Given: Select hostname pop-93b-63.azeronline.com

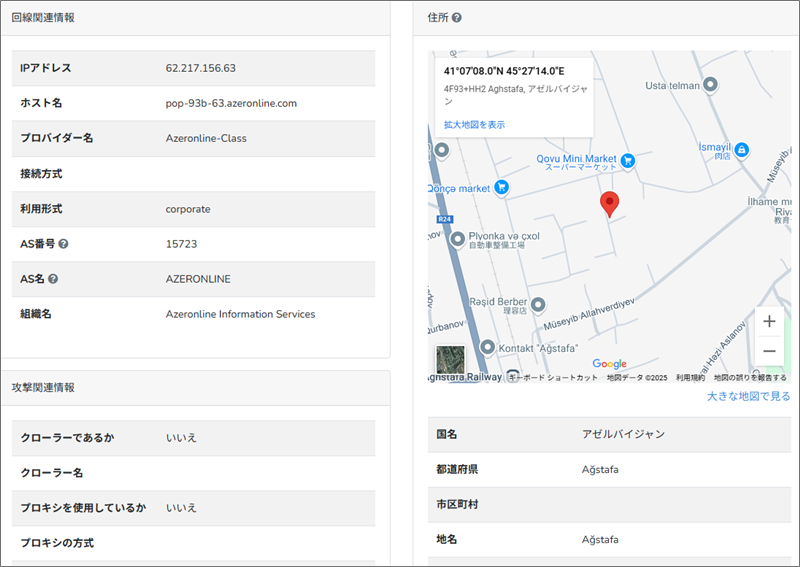Looking at the screenshot, I should tap(231, 103).
